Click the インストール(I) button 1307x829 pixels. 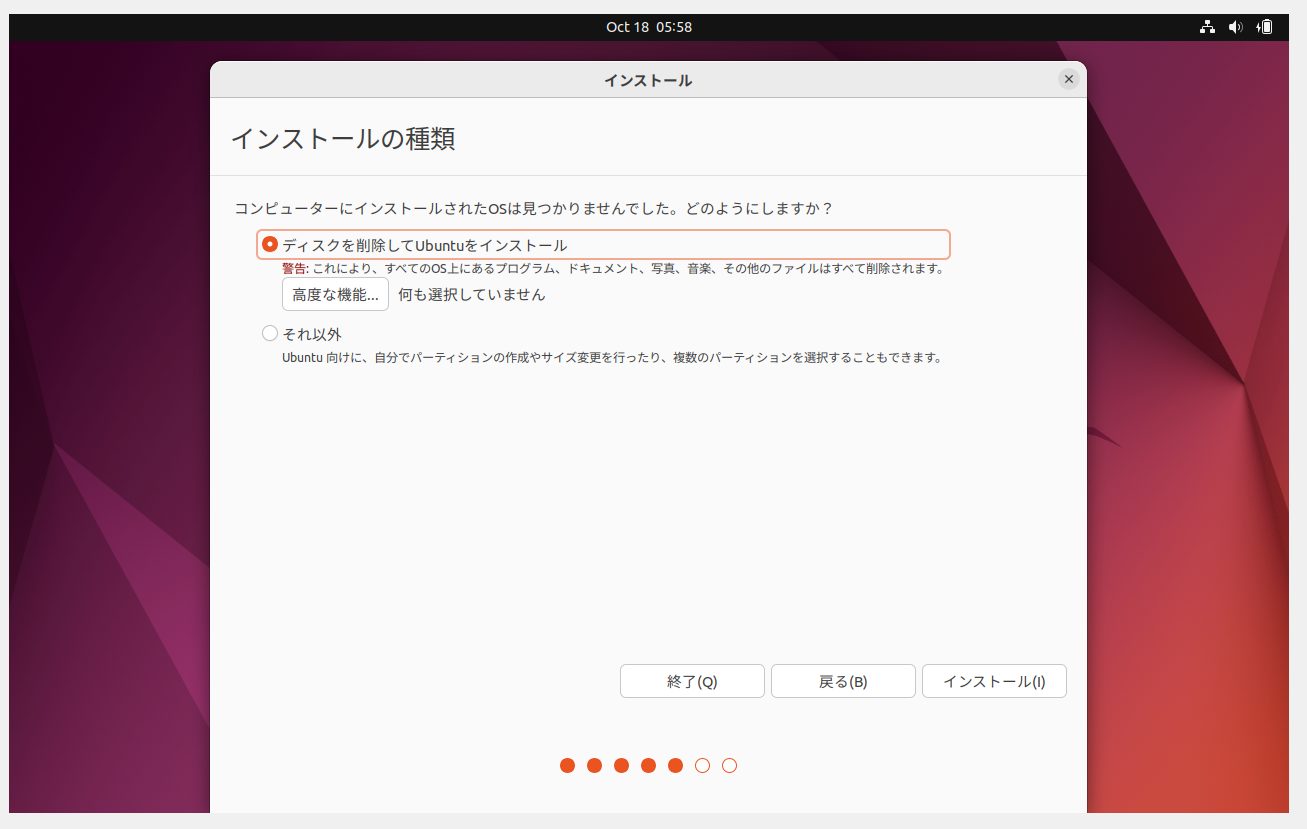994,681
